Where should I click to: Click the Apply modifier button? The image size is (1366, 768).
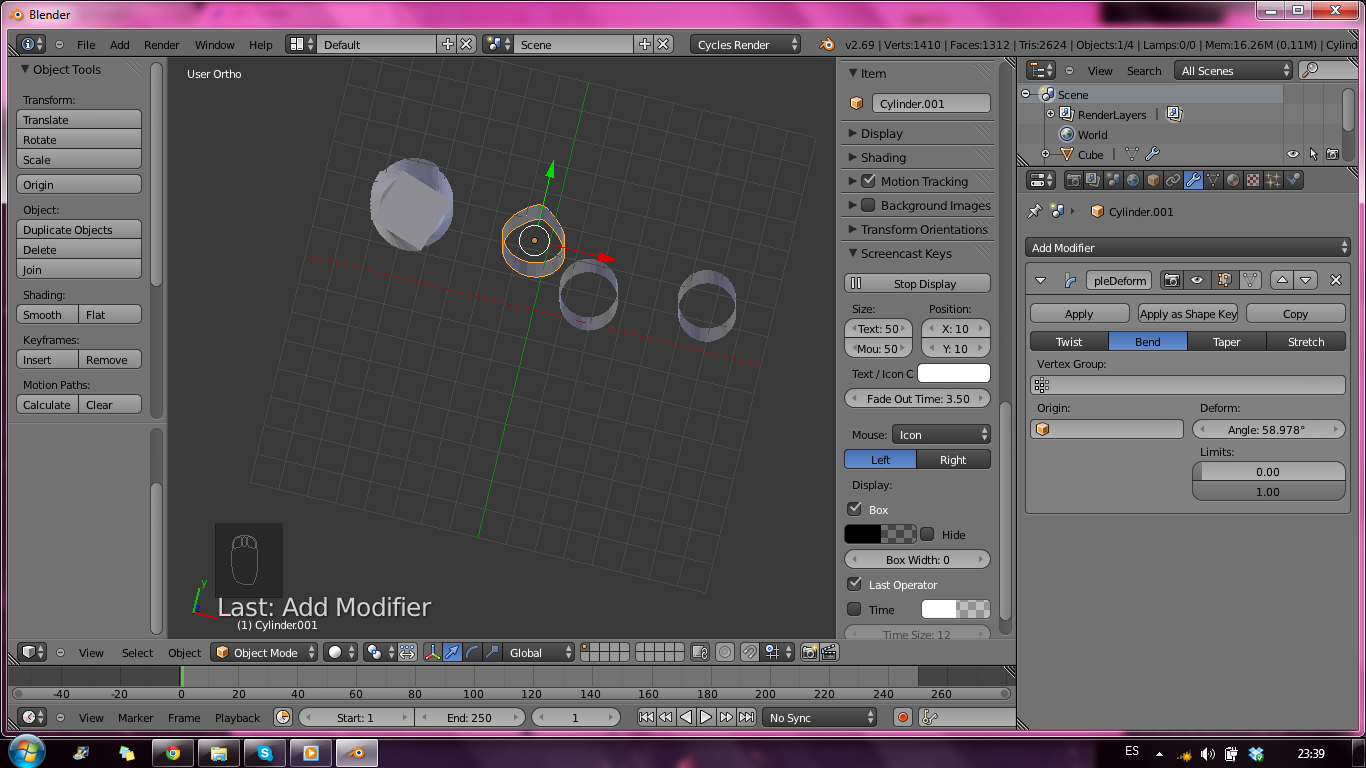pyautogui.click(x=1079, y=313)
